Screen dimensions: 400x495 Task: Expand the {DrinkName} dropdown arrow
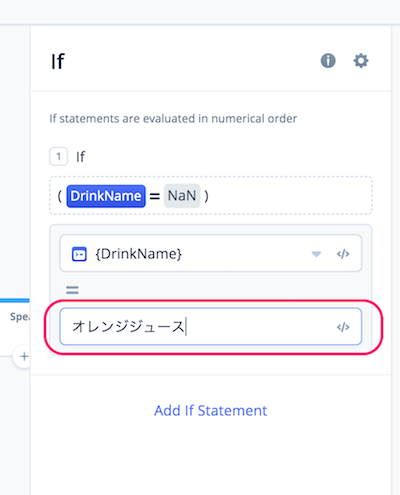[316, 254]
